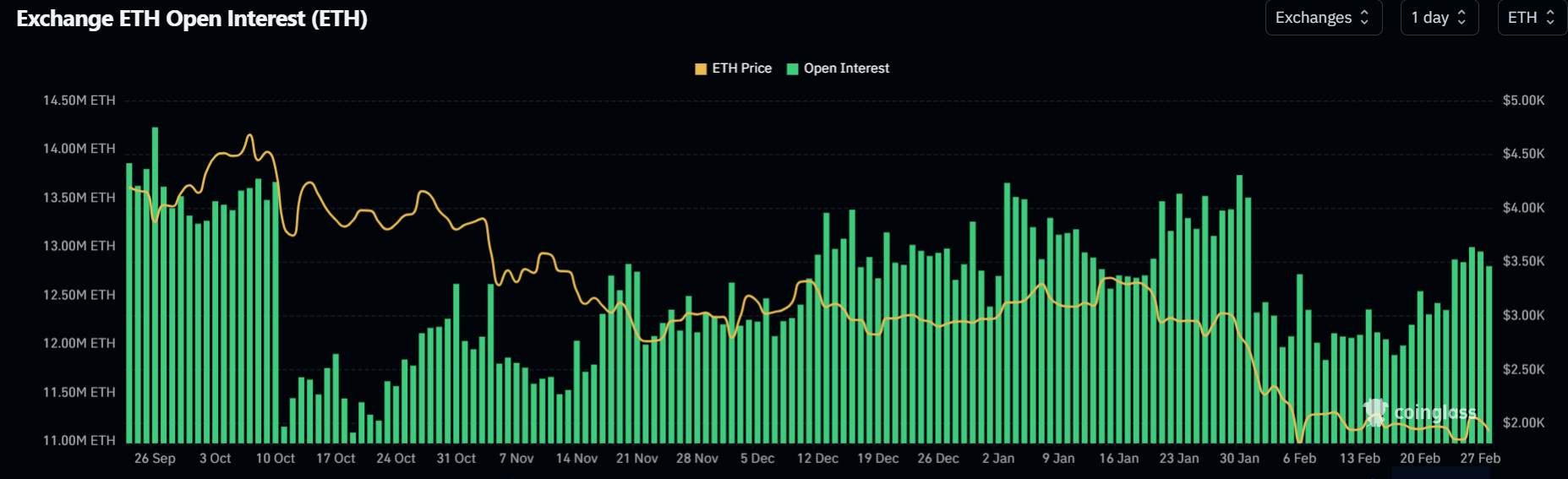Click the up-down chevron beside Exchanges
The width and height of the screenshot is (1568, 479).
pos(1364,18)
